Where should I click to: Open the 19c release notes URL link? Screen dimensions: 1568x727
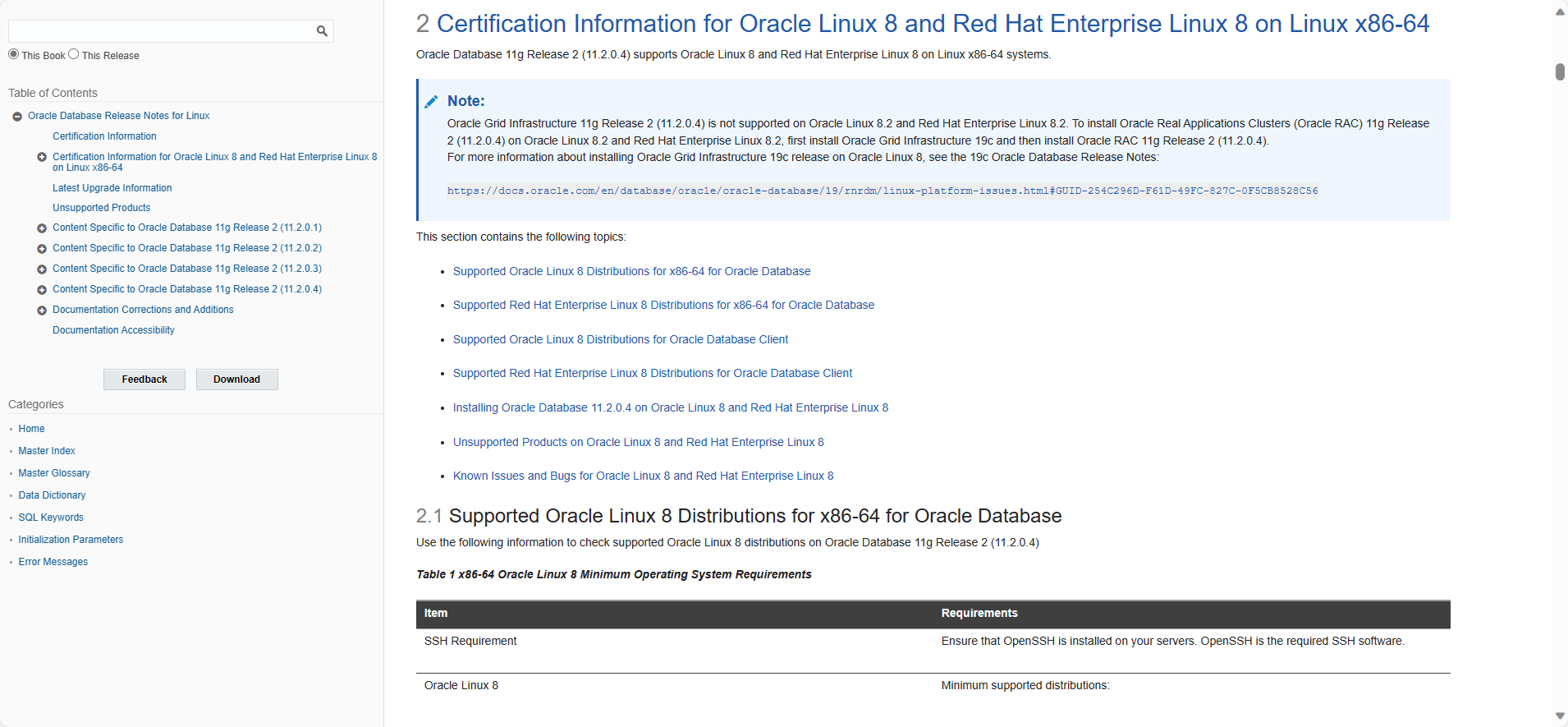(883, 191)
